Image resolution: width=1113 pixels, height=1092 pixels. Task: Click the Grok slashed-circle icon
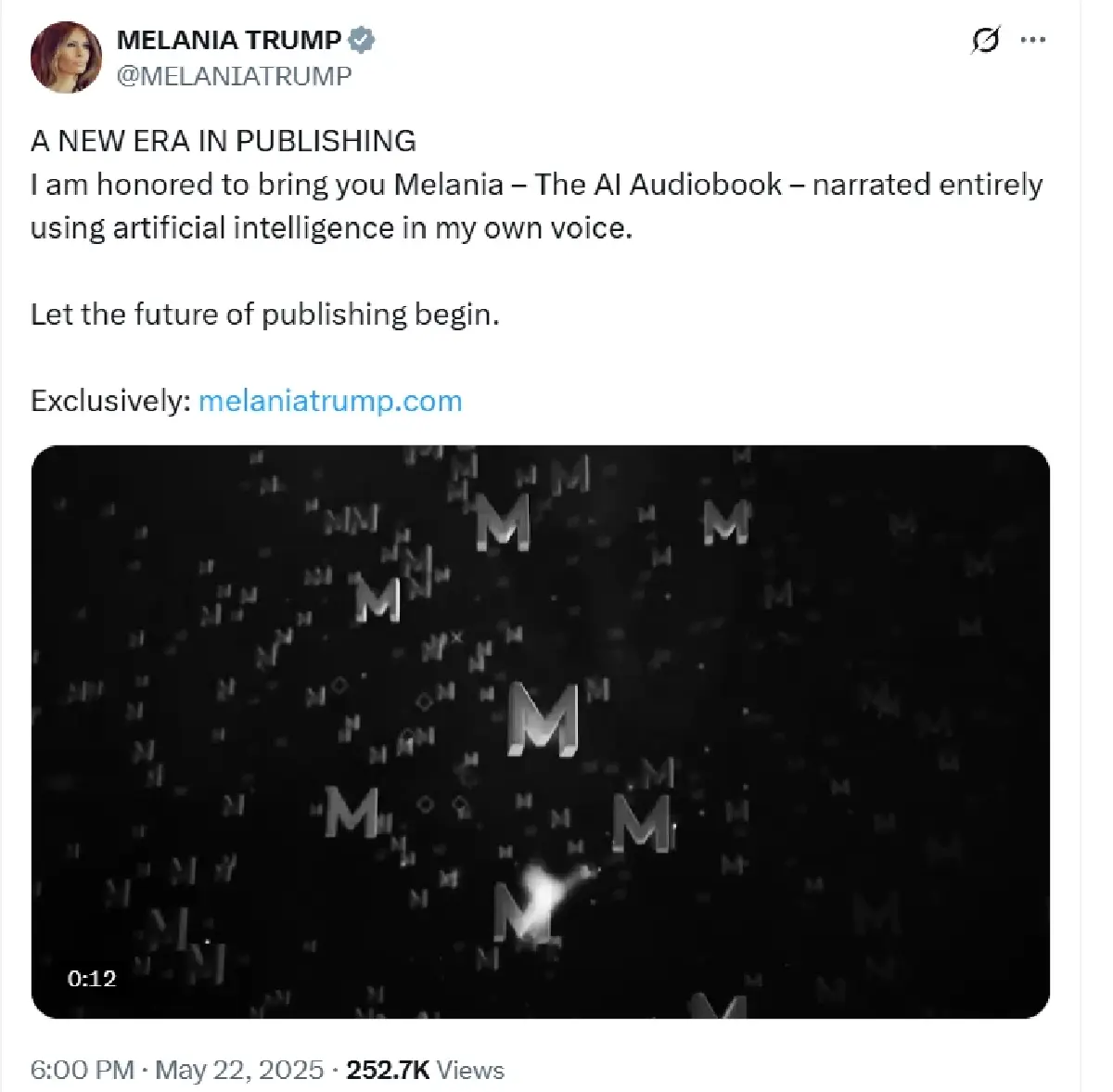click(x=985, y=41)
